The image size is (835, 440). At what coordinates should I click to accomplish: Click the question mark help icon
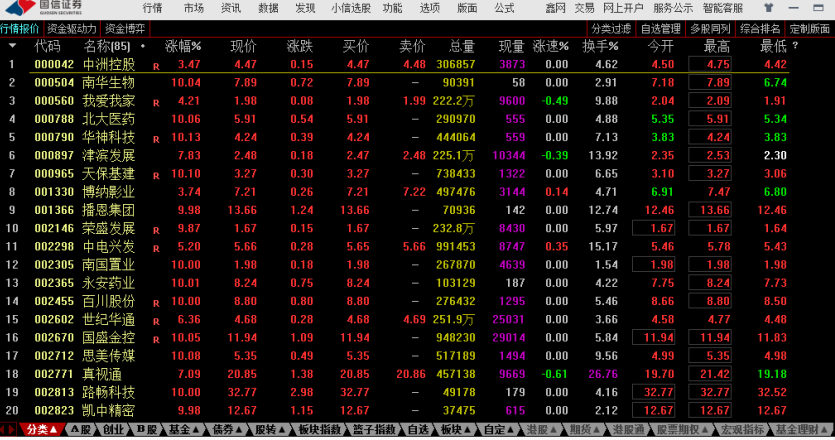pos(795,46)
